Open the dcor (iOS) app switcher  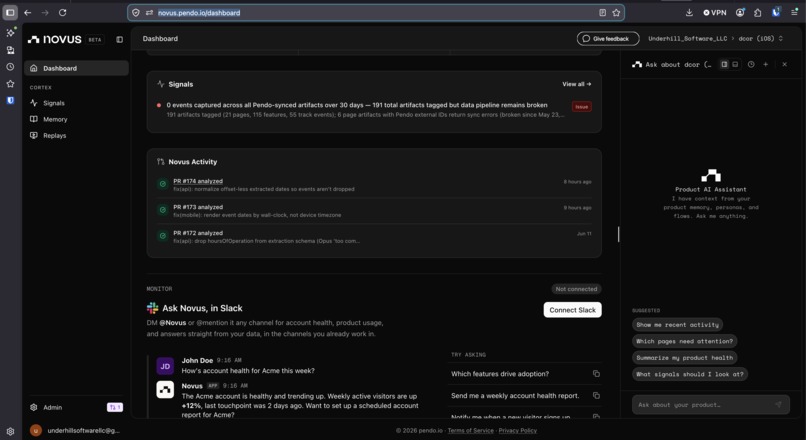(760, 39)
